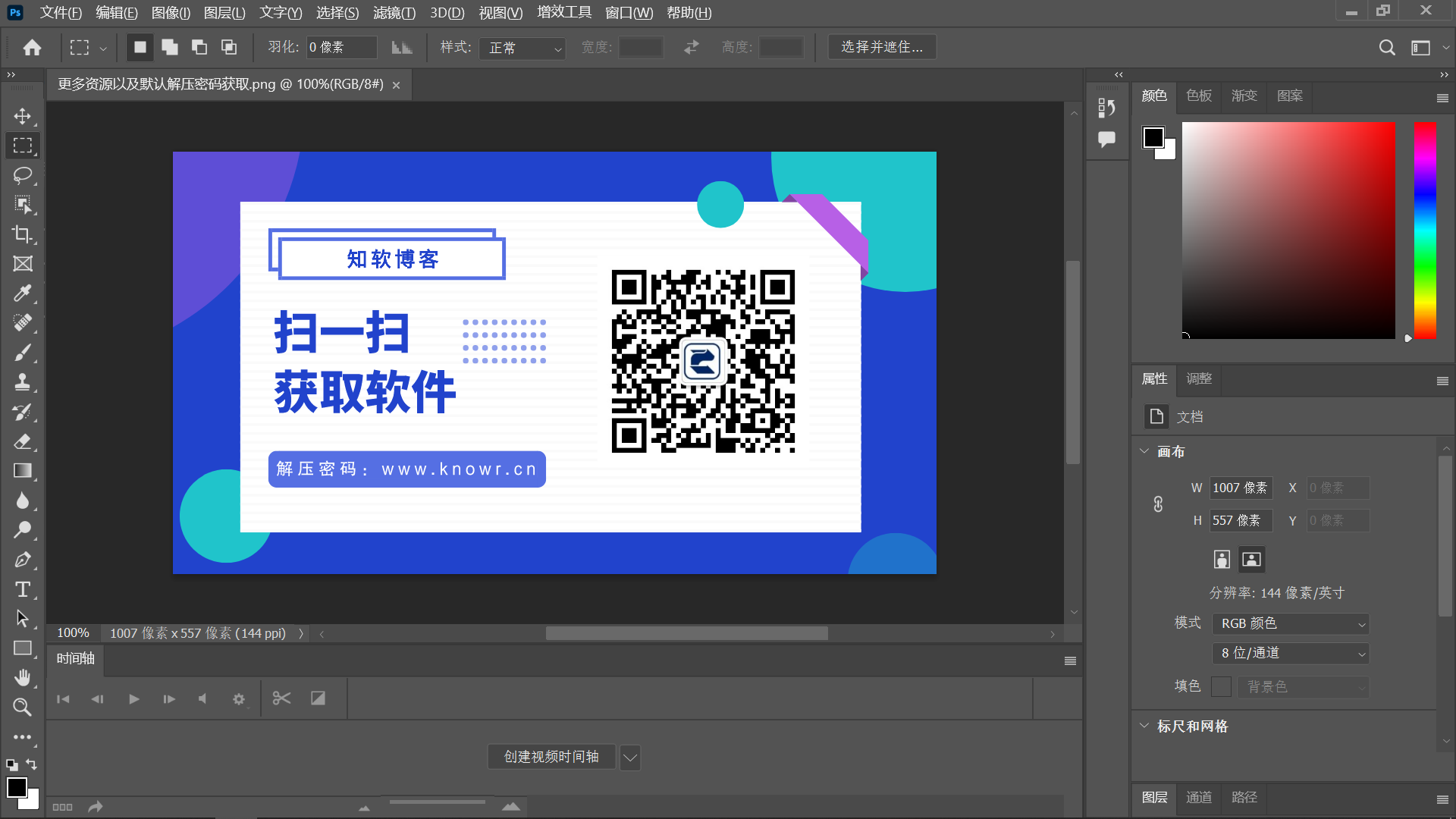Toggle the width-height link chain icon
1456x819 pixels.
[1158, 504]
